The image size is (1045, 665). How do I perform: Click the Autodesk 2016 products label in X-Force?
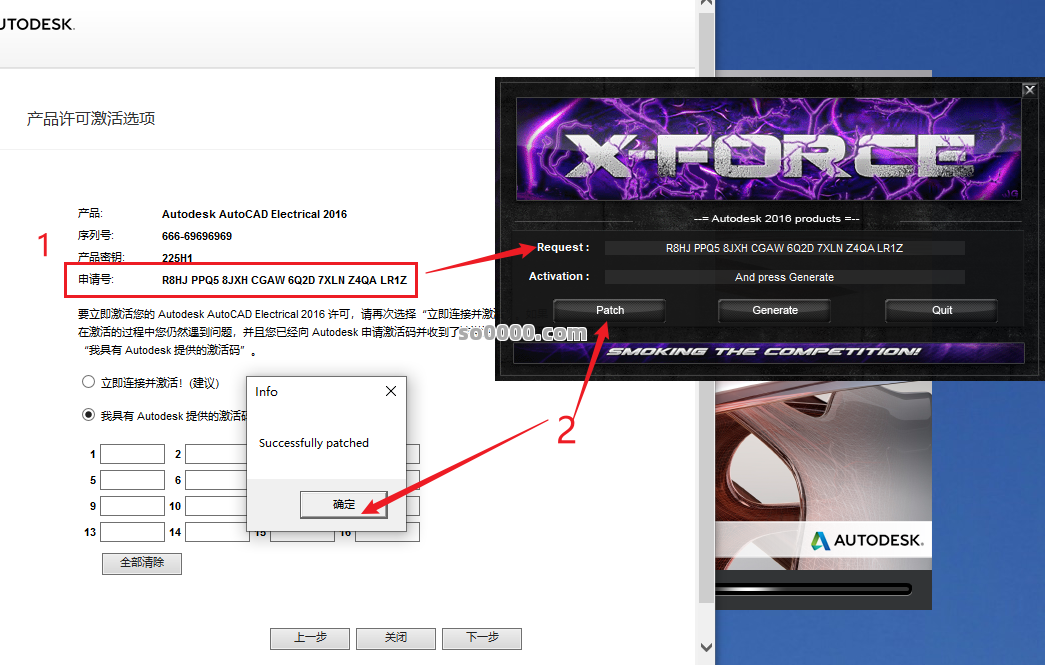776,219
